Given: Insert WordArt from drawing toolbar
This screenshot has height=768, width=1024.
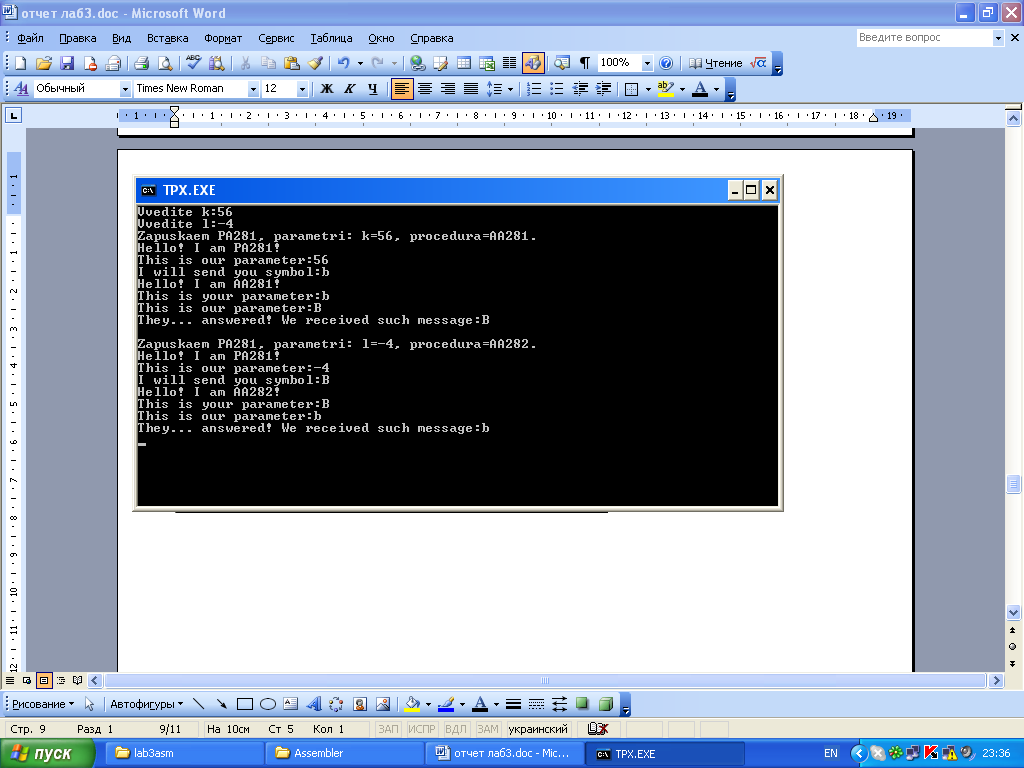Looking at the screenshot, I should coord(314,704).
